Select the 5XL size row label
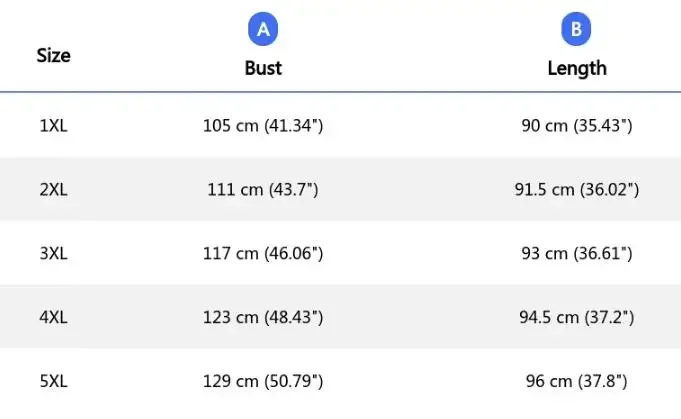The width and height of the screenshot is (681, 419). (x=54, y=381)
